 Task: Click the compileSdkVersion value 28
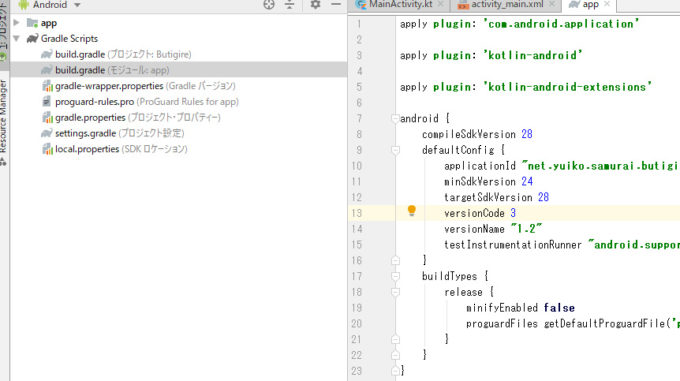pos(527,134)
